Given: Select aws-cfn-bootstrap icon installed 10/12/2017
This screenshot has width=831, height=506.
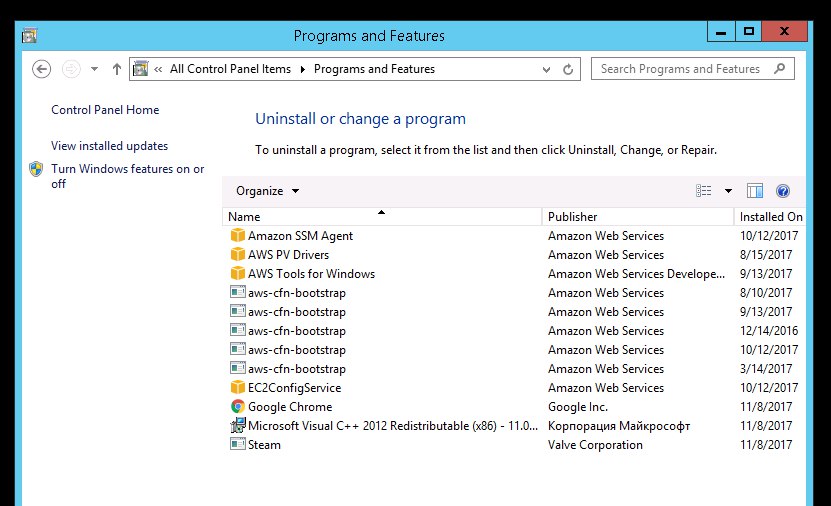Looking at the screenshot, I should point(237,350).
